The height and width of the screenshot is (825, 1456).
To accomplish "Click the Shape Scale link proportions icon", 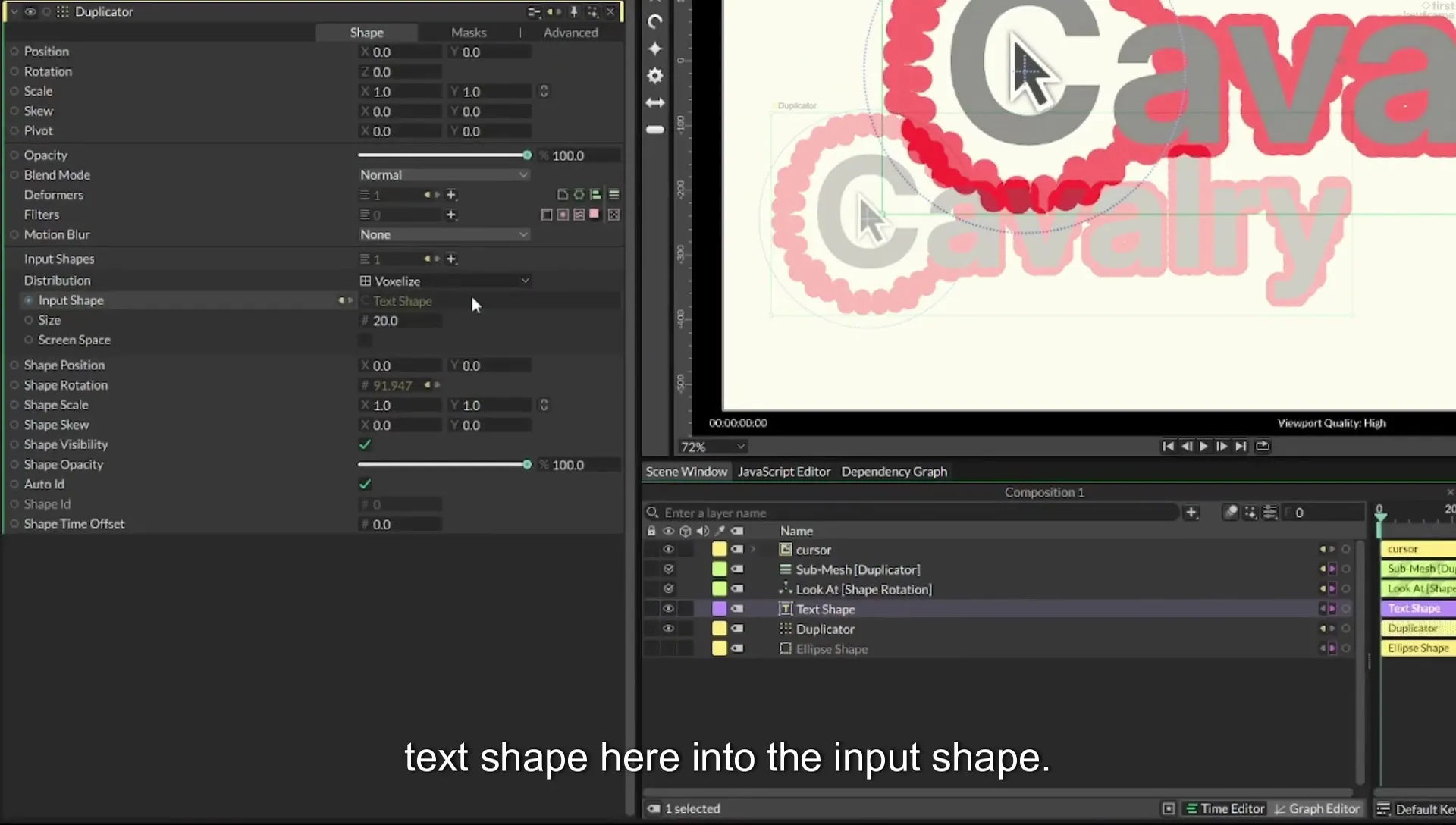I will coord(544,405).
